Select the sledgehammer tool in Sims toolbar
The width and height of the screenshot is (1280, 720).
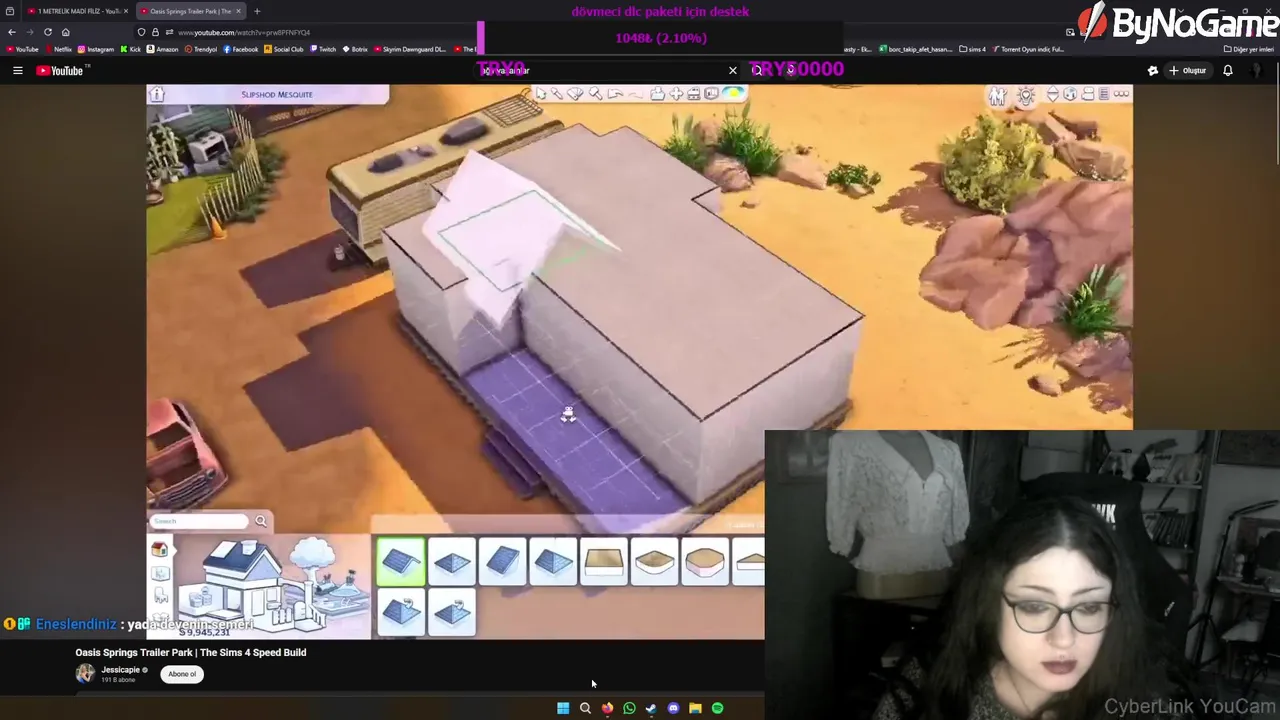tap(595, 93)
